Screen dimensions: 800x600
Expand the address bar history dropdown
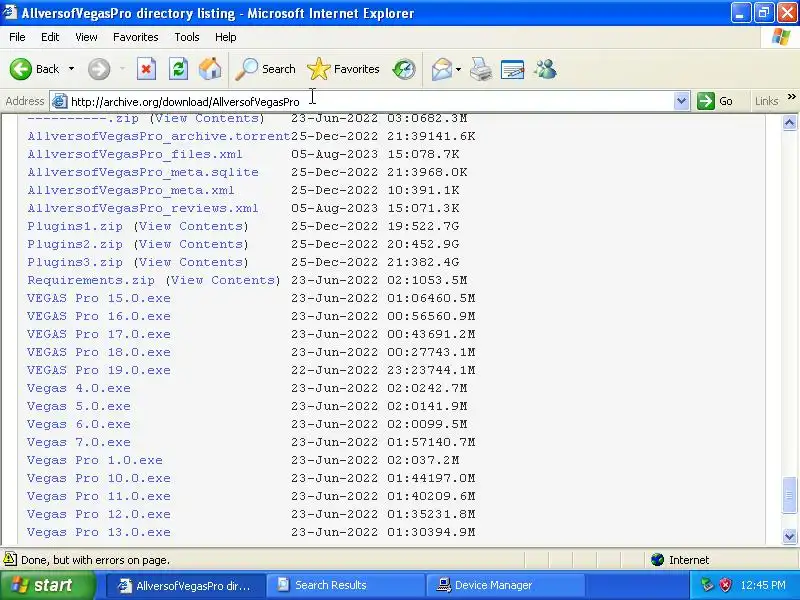tap(681, 101)
